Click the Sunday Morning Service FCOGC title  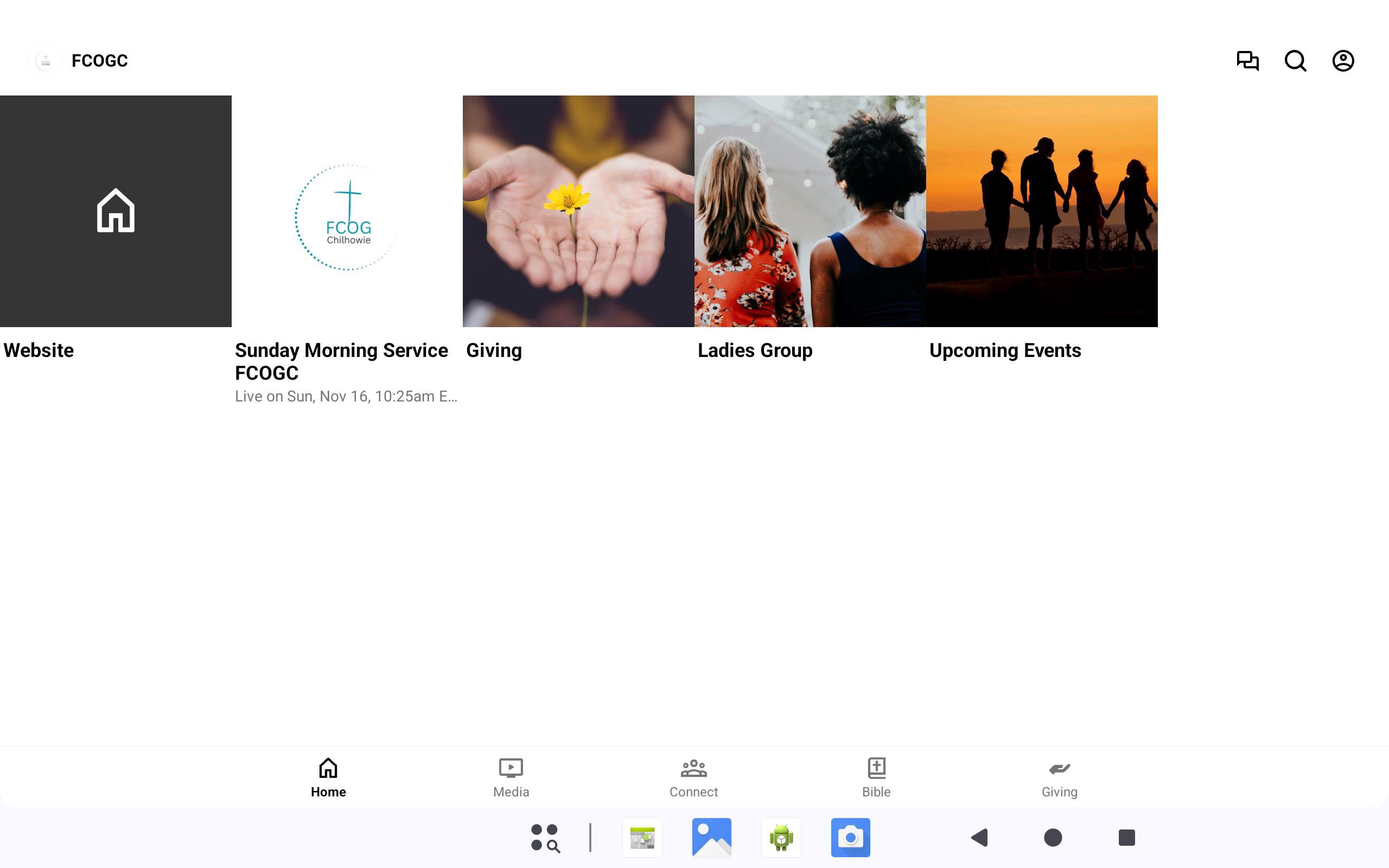[341, 361]
